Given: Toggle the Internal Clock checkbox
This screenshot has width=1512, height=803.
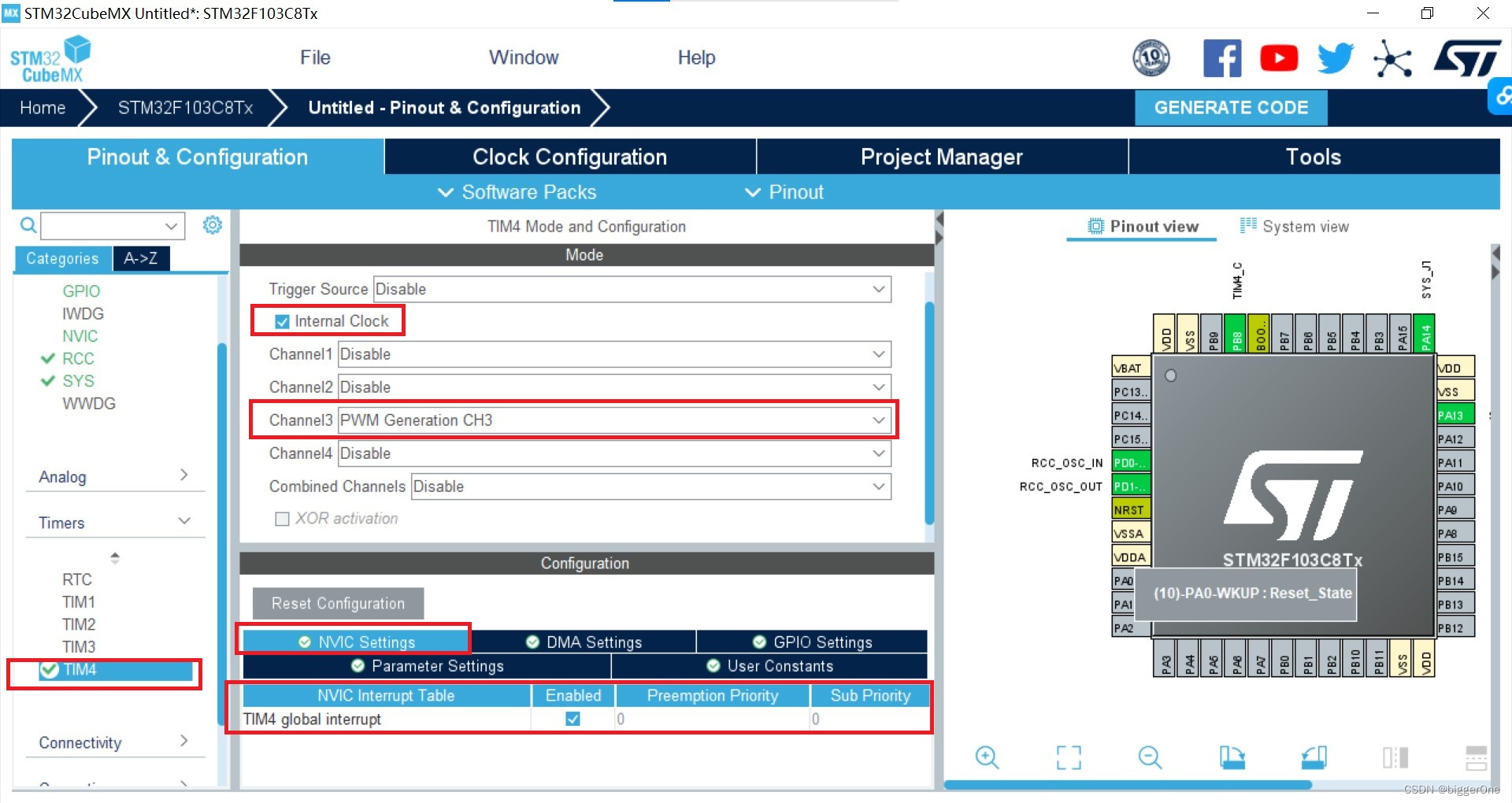Looking at the screenshot, I should (282, 321).
